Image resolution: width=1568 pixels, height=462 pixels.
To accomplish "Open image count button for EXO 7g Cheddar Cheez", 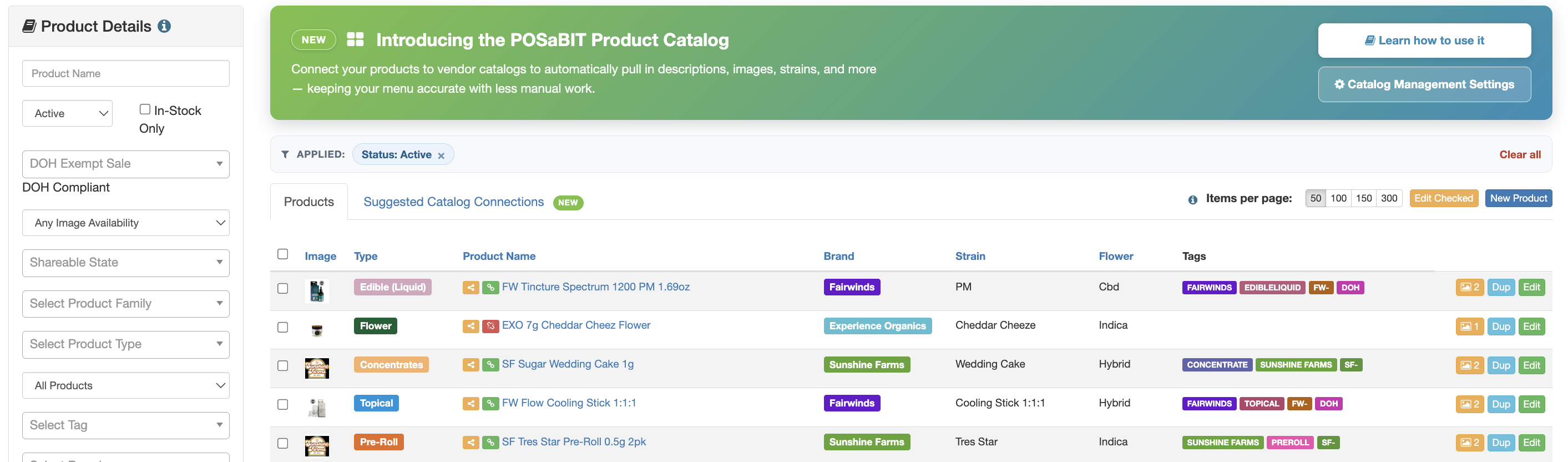I will click(x=1469, y=327).
